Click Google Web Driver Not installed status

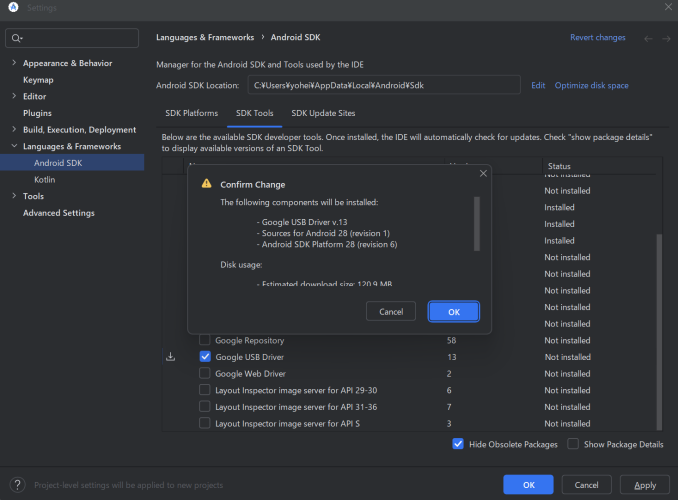(x=567, y=374)
